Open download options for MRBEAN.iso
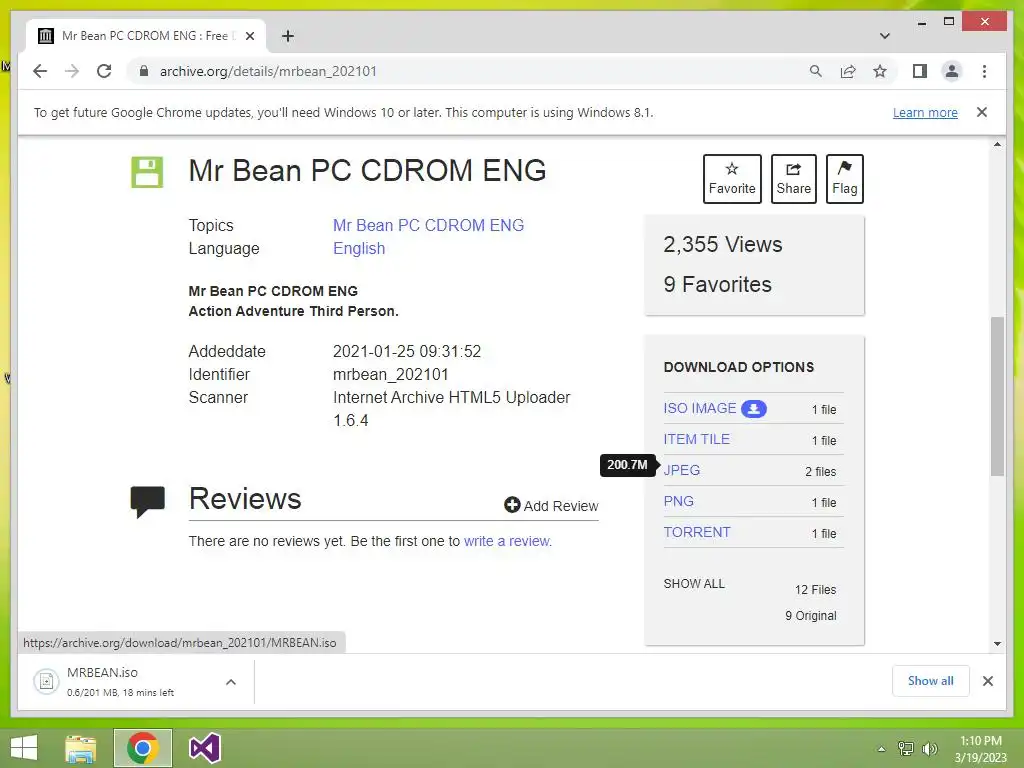 click(231, 682)
